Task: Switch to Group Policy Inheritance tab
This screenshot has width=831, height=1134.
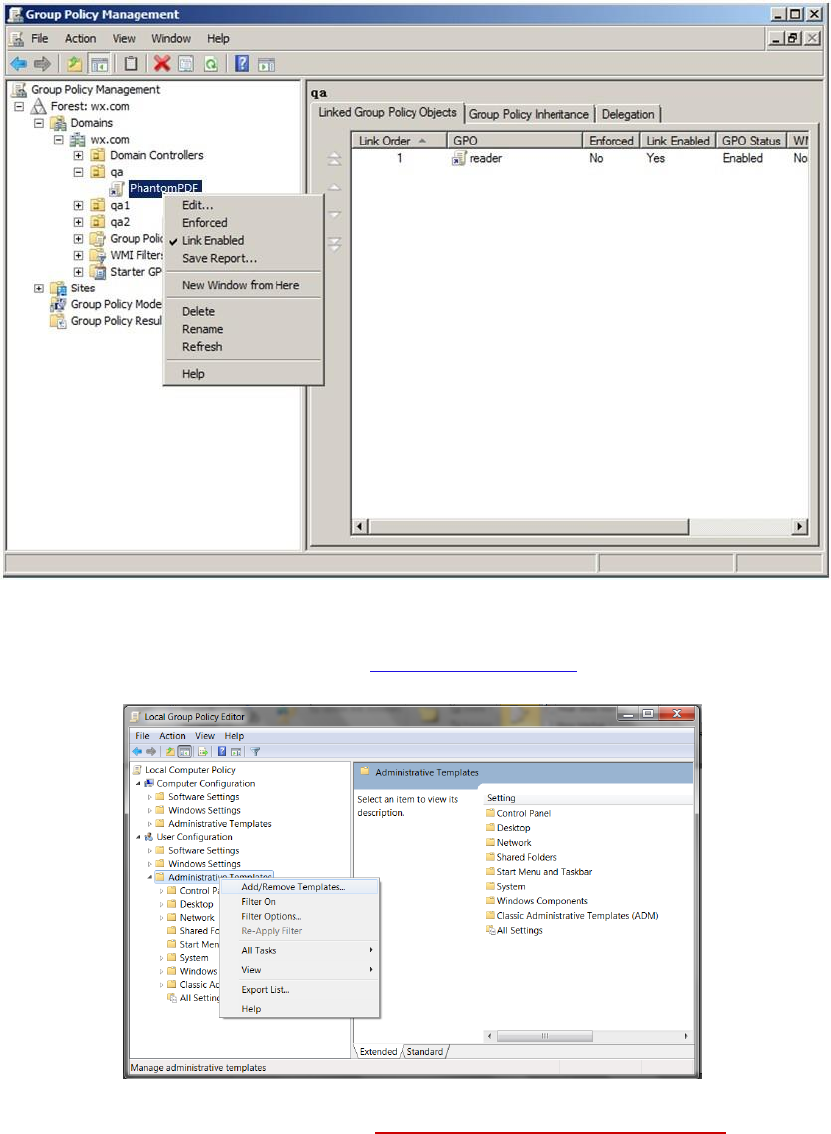Action: (x=529, y=114)
